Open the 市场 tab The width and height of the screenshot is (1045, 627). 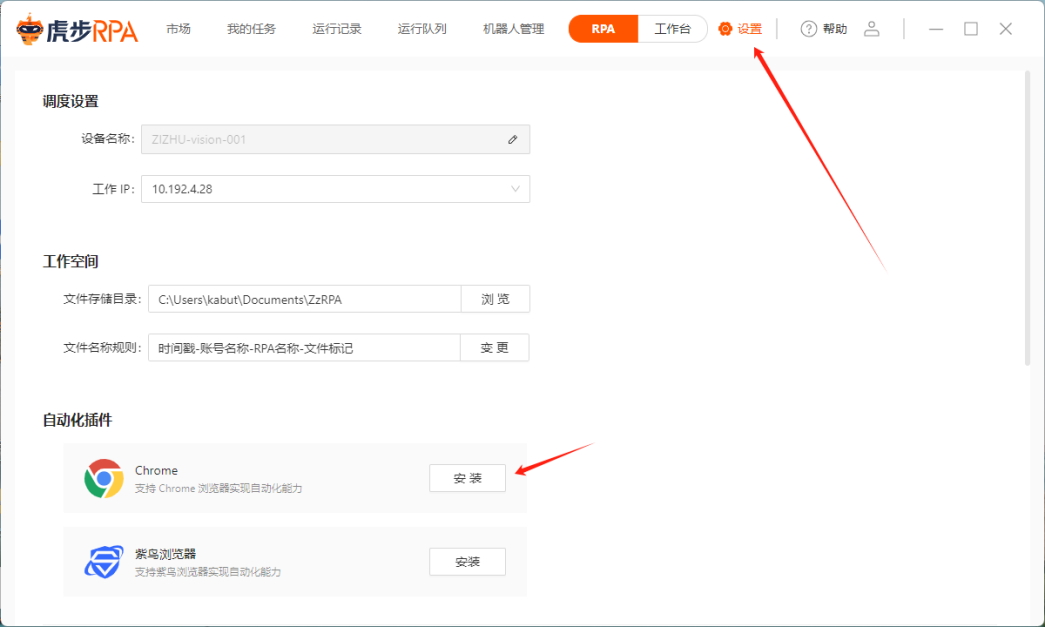click(x=178, y=29)
